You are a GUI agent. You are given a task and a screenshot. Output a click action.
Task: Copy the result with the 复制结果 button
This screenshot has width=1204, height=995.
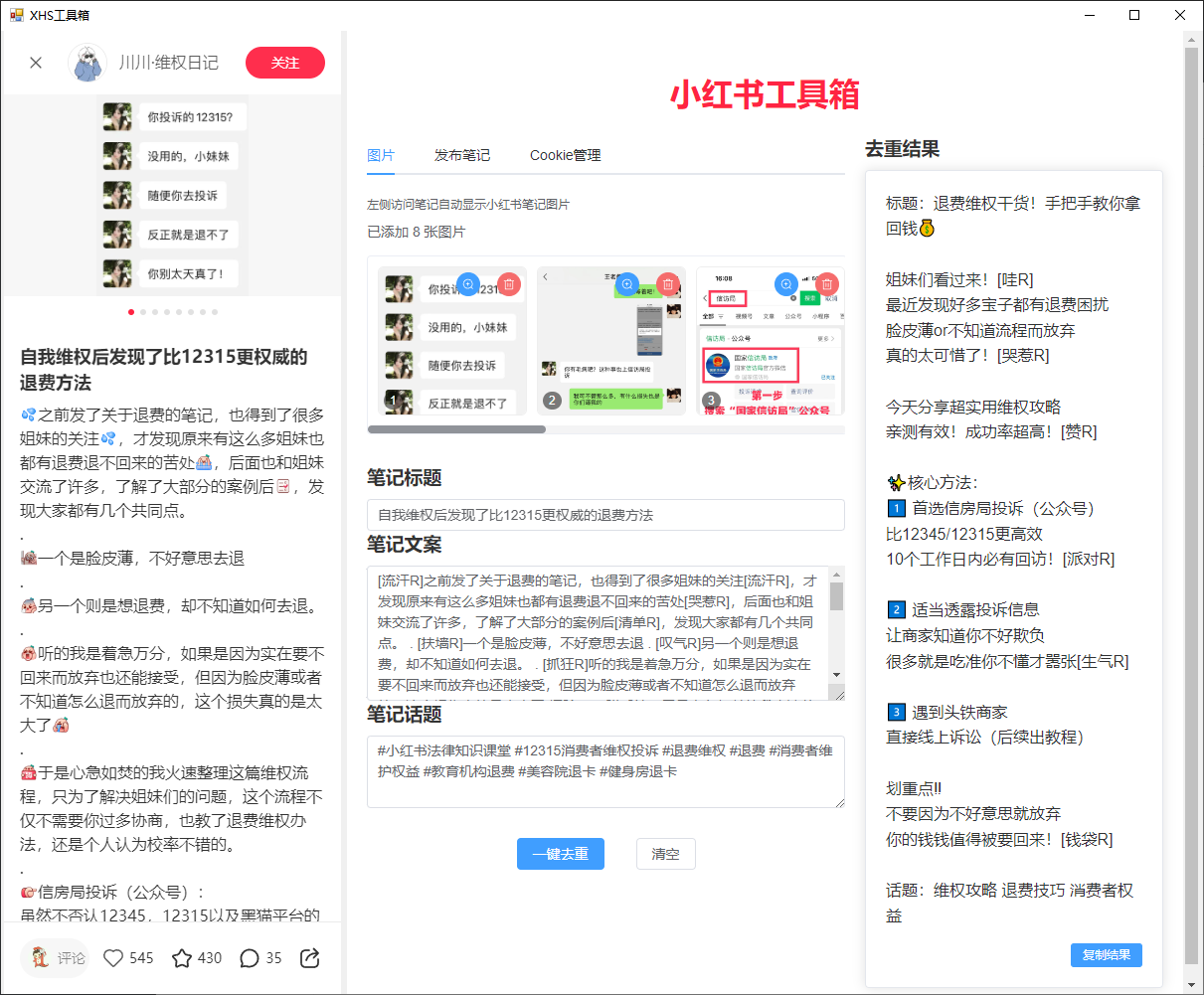tap(1106, 955)
